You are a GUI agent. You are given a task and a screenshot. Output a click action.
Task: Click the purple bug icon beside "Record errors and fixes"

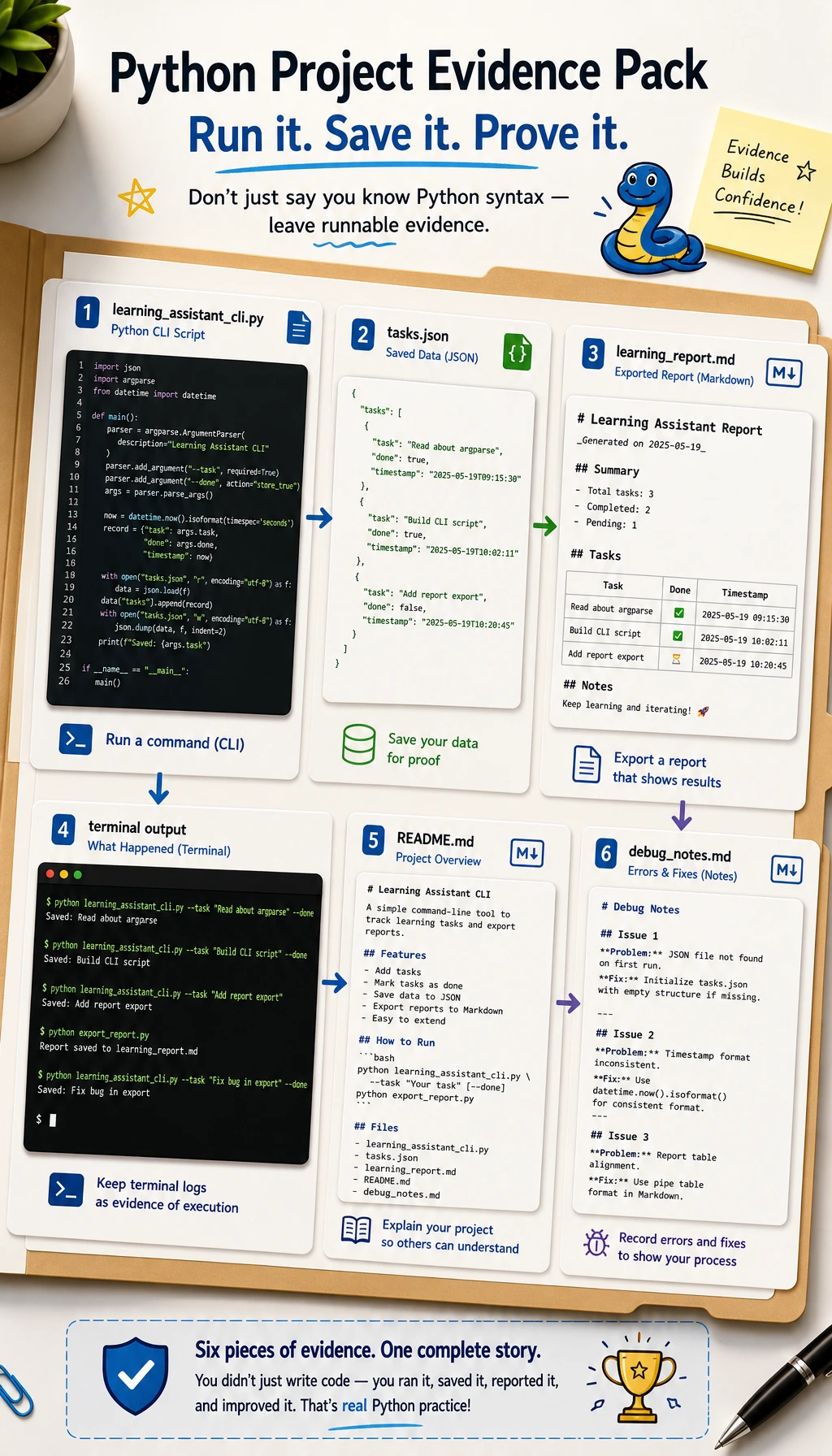[596, 1242]
